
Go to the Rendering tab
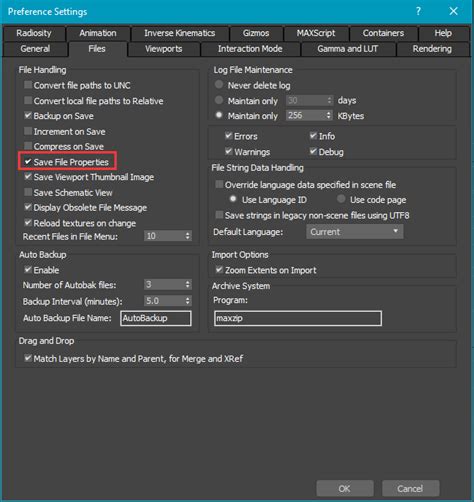(432, 49)
